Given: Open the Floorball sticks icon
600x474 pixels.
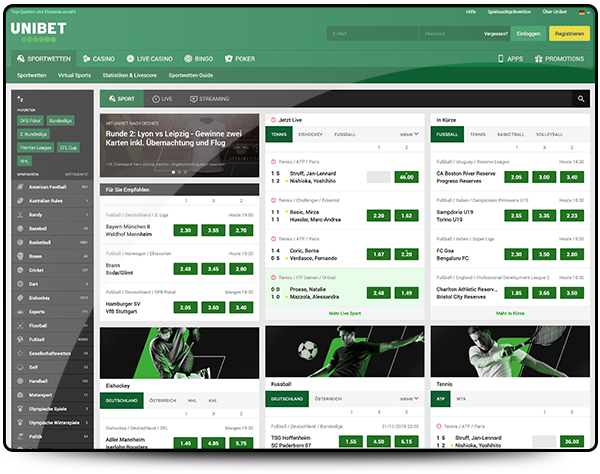Looking at the screenshot, I should [x=20, y=326].
